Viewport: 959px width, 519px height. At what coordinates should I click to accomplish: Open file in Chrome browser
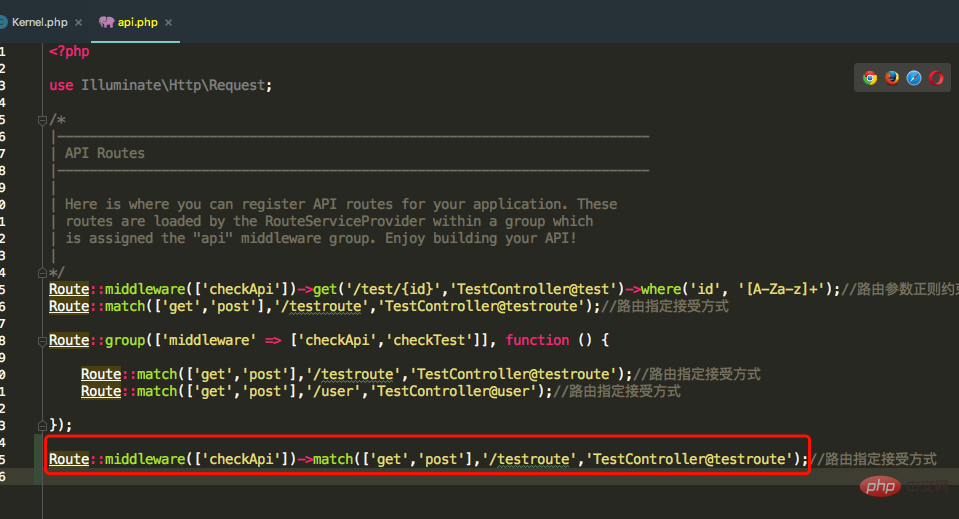click(x=871, y=78)
